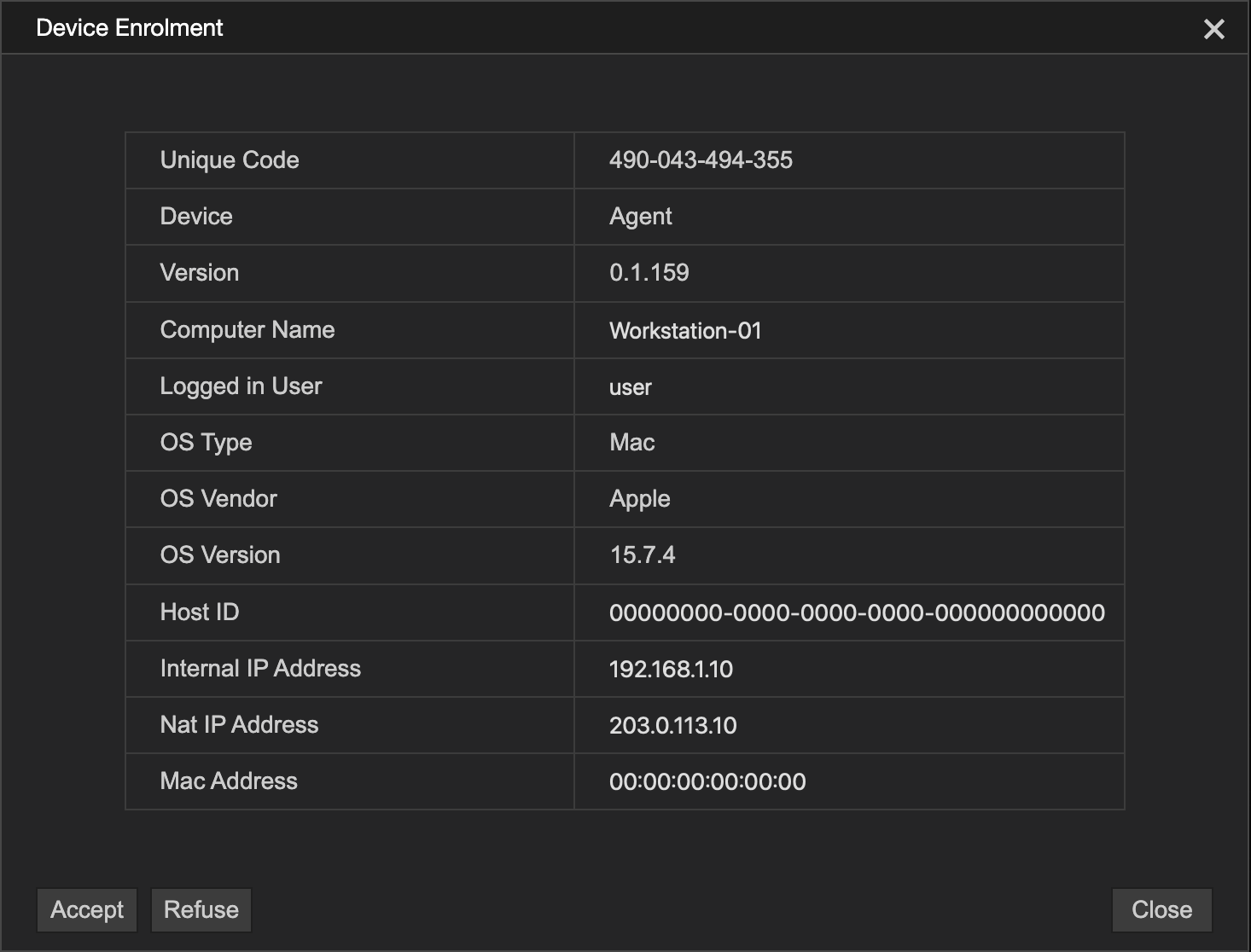1251x952 pixels.
Task: Select internal IP 192.168.1.10
Action: (x=671, y=669)
